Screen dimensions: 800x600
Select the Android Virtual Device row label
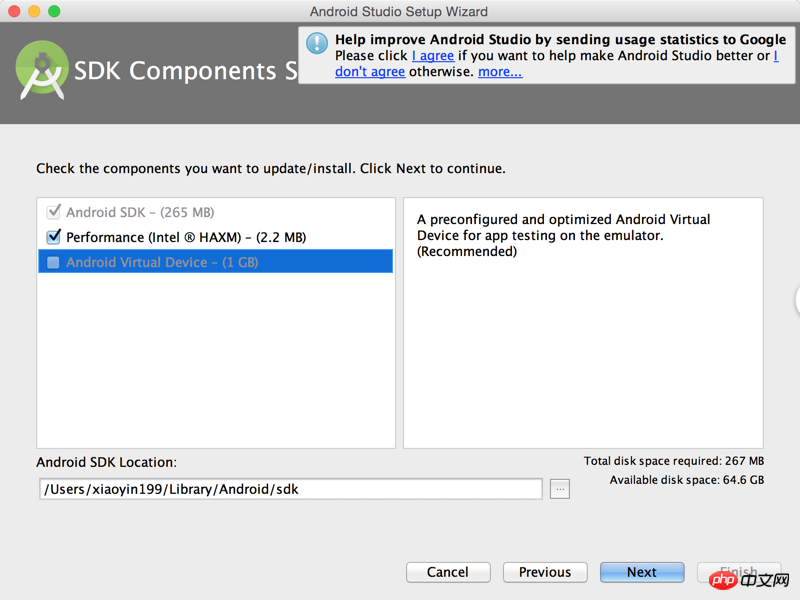(162, 262)
